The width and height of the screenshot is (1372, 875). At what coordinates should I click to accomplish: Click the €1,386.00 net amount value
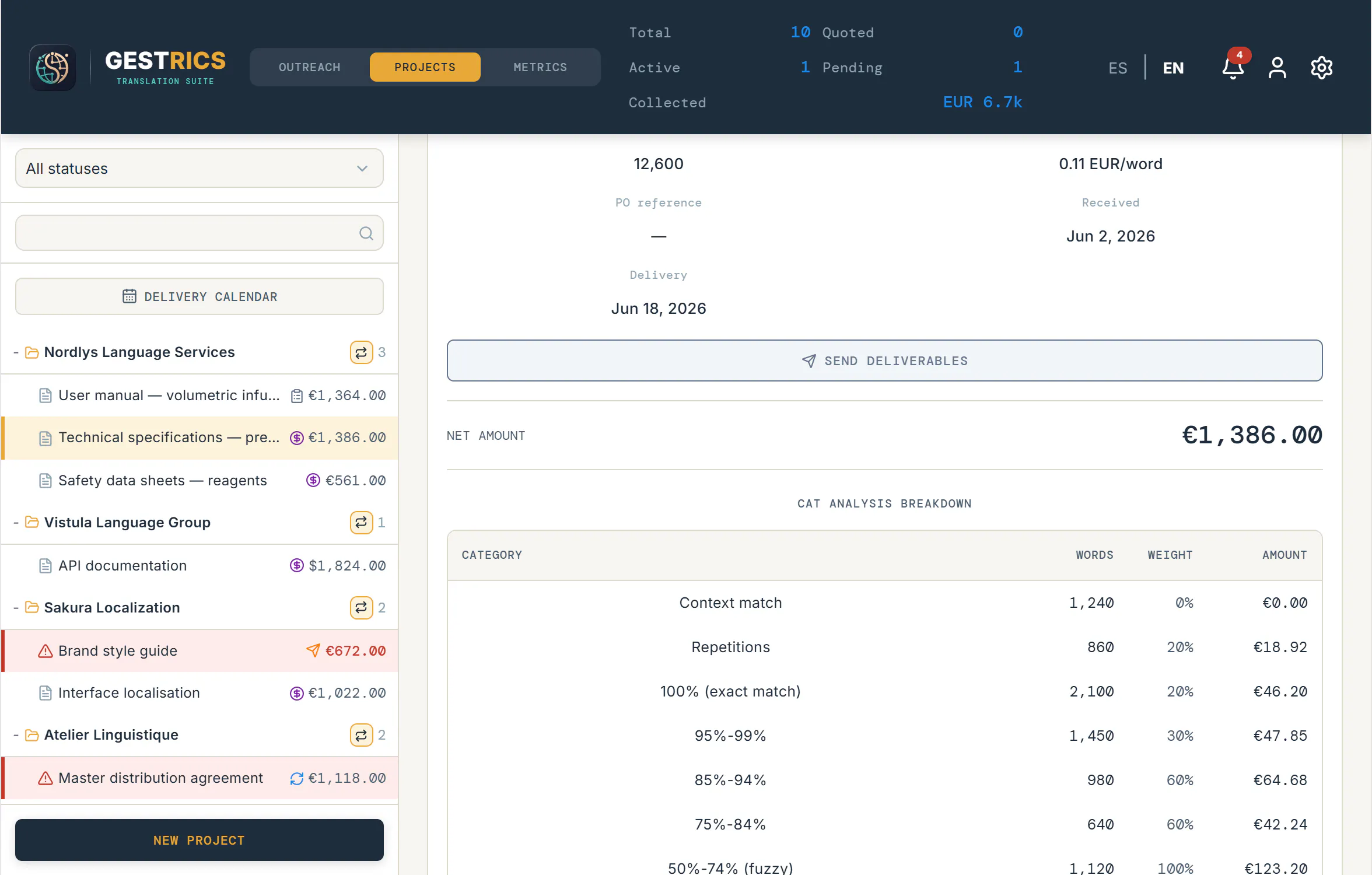click(1252, 436)
